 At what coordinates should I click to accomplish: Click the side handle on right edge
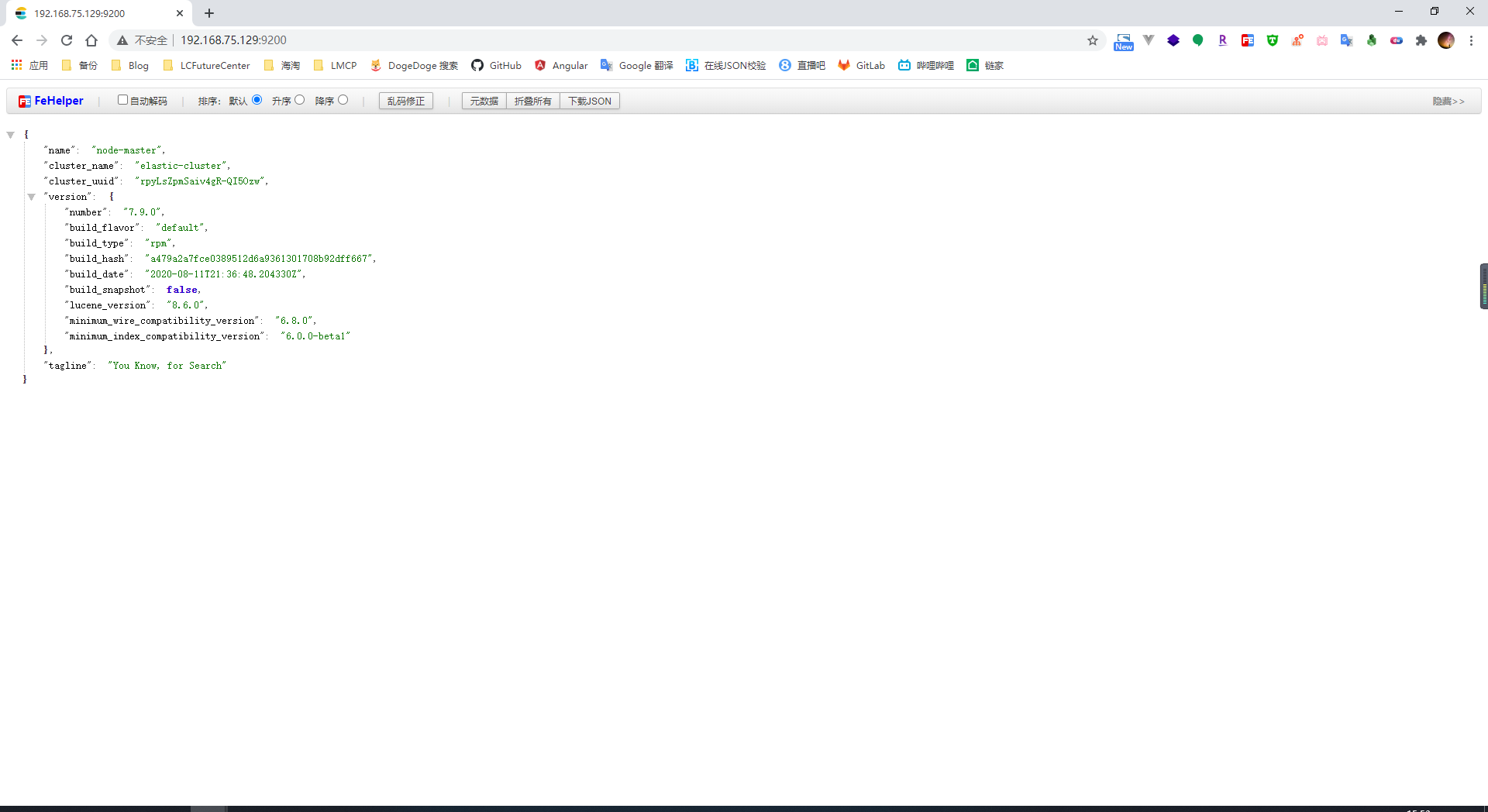[1484, 287]
